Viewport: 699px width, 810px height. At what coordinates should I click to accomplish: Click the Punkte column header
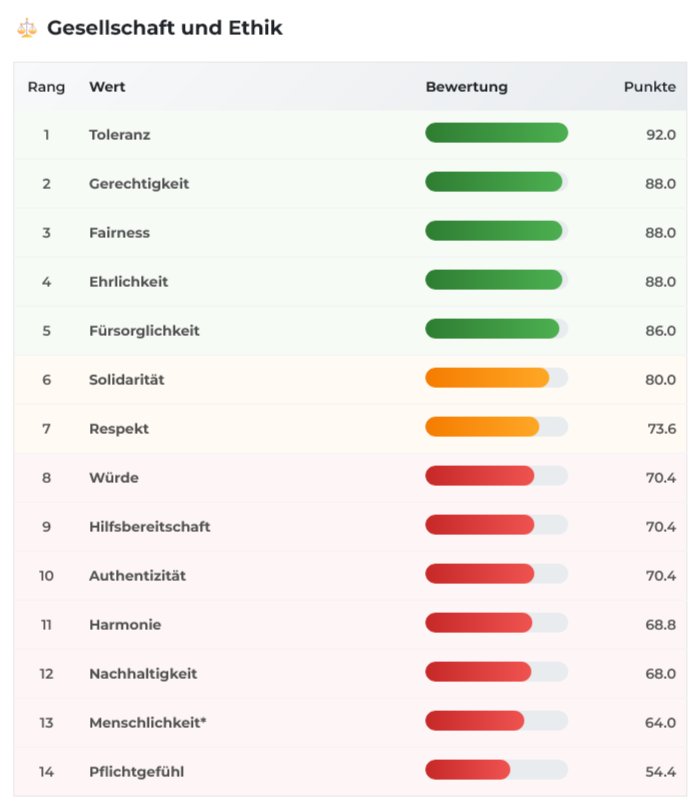tap(649, 87)
